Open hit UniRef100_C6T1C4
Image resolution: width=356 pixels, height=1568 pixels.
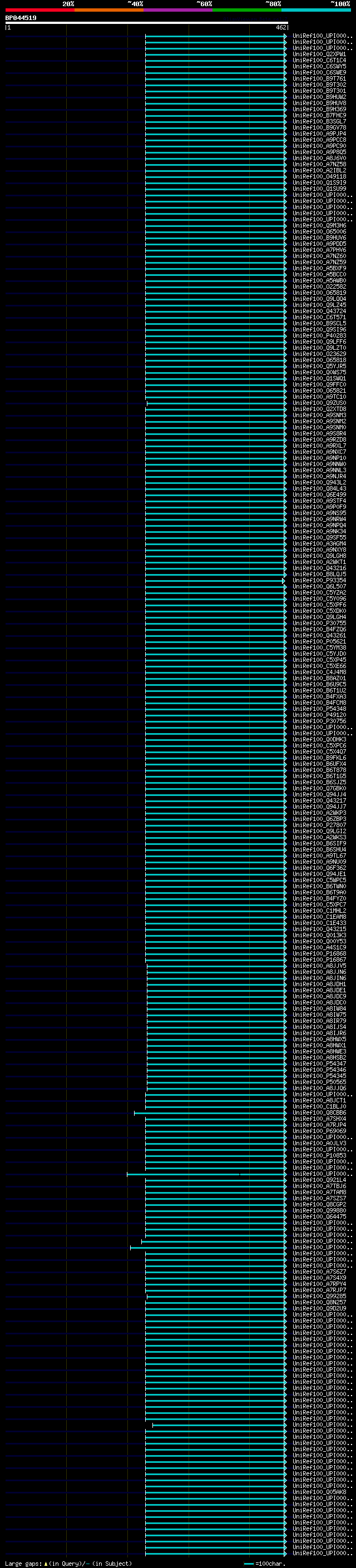point(319,60)
